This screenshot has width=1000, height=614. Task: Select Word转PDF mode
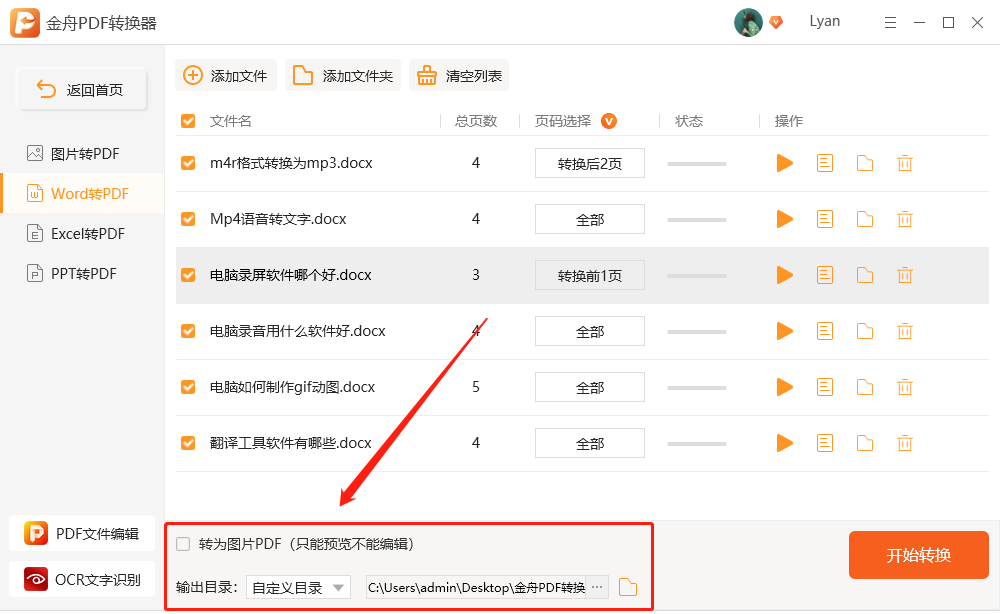tap(82, 193)
